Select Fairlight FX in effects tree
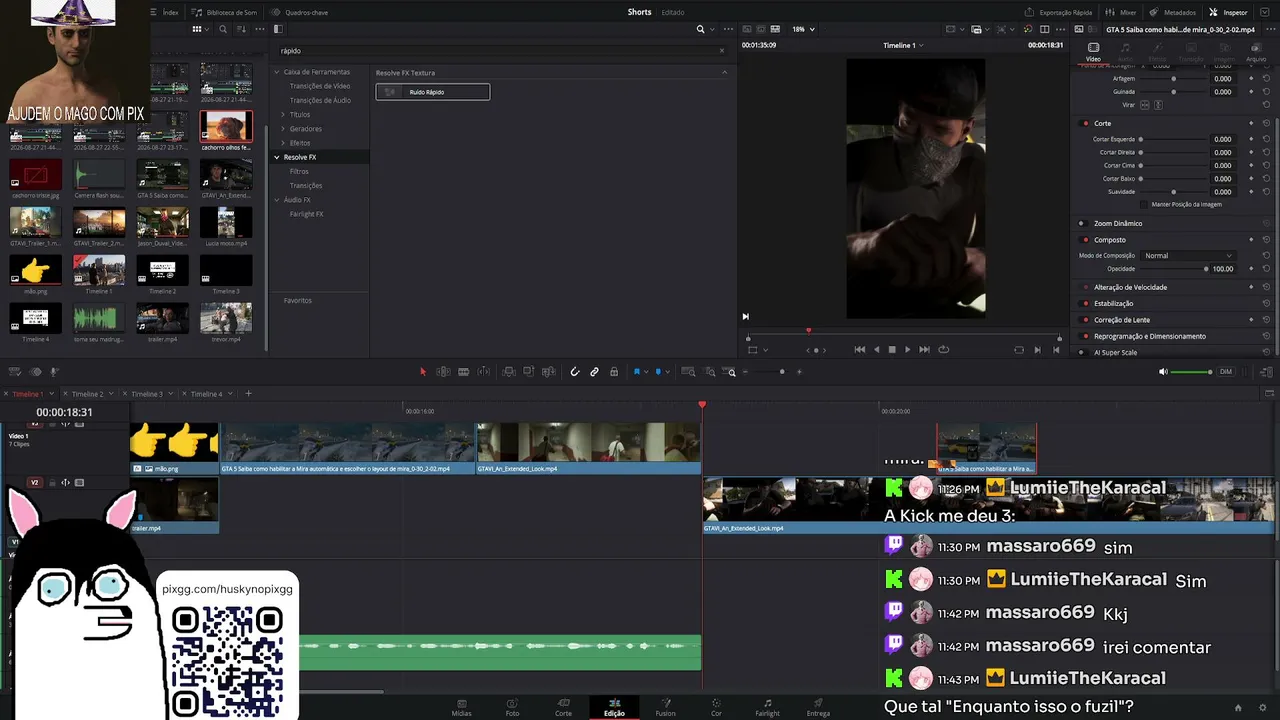 (306, 214)
